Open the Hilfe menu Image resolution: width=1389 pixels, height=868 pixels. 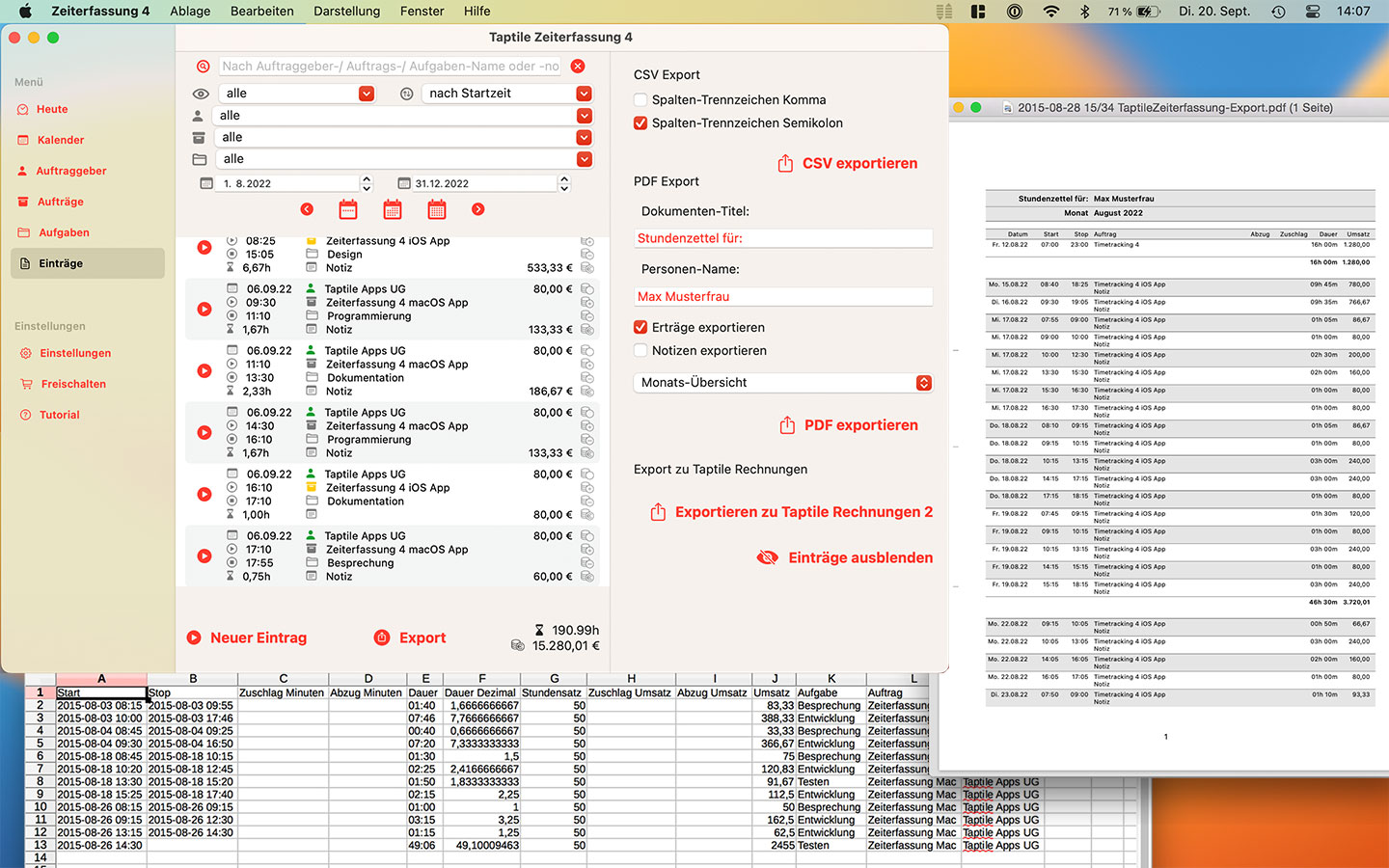[477, 12]
